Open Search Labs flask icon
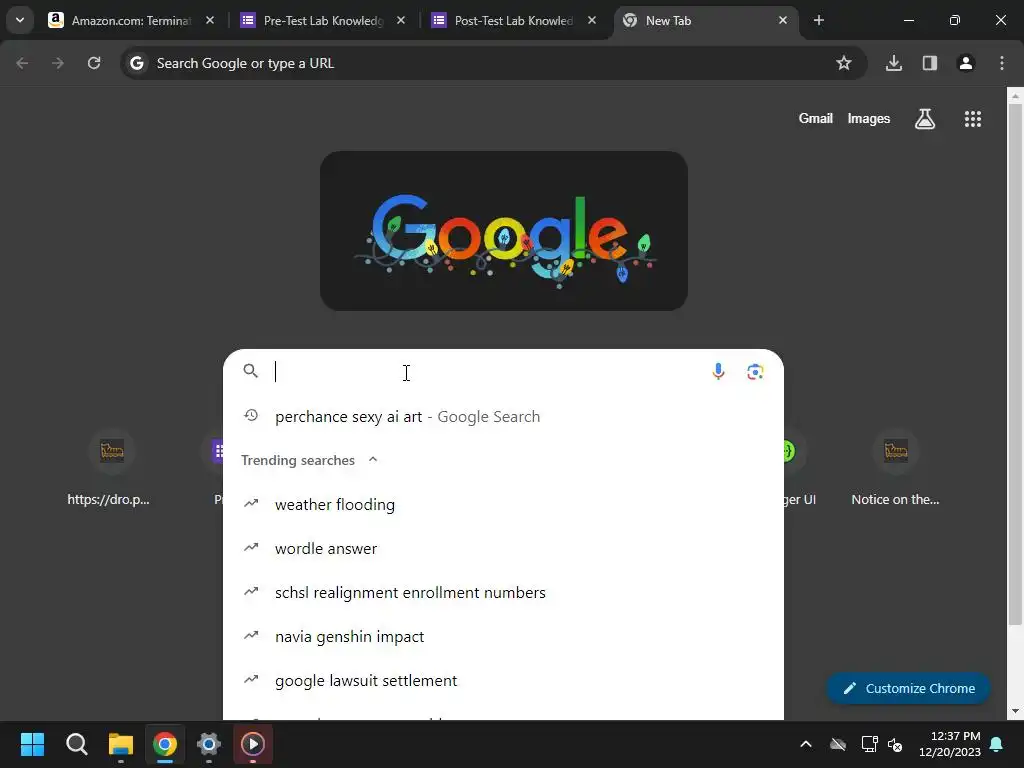The height and width of the screenshot is (768, 1024). pyautogui.click(x=925, y=119)
